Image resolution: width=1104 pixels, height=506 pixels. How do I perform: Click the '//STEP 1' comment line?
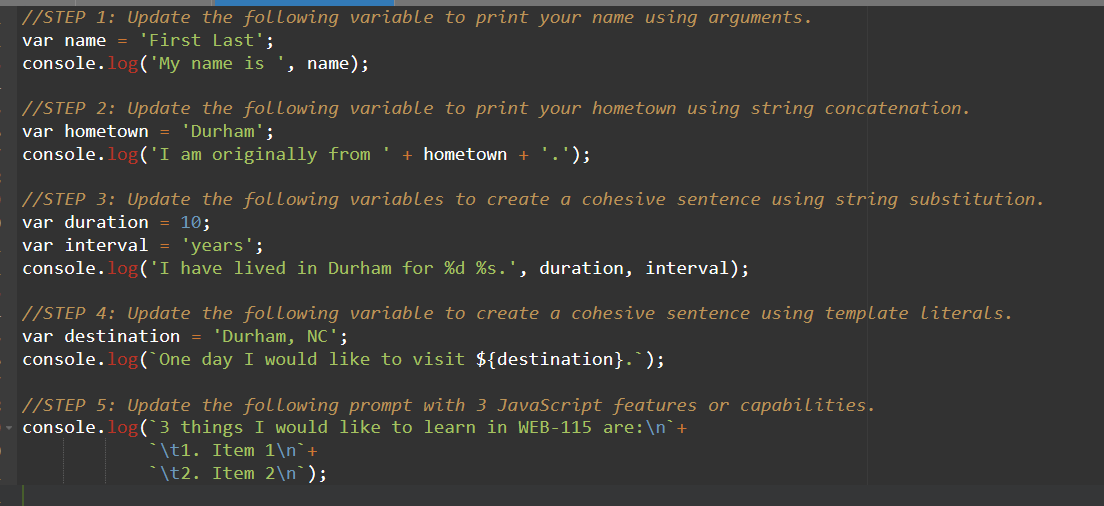[417, 18]
